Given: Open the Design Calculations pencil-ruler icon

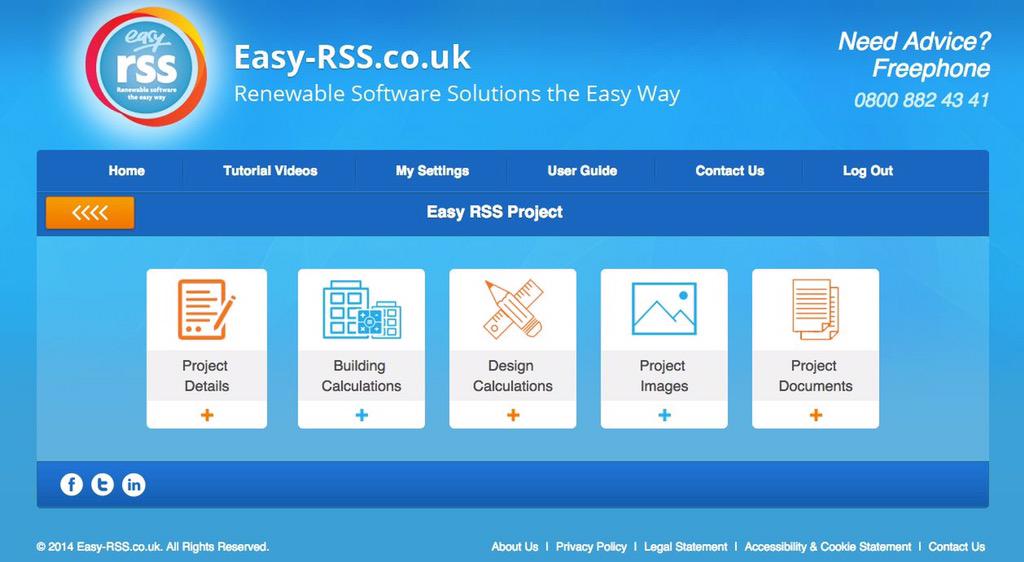Looking at the screenshot, I should point(513,309).
